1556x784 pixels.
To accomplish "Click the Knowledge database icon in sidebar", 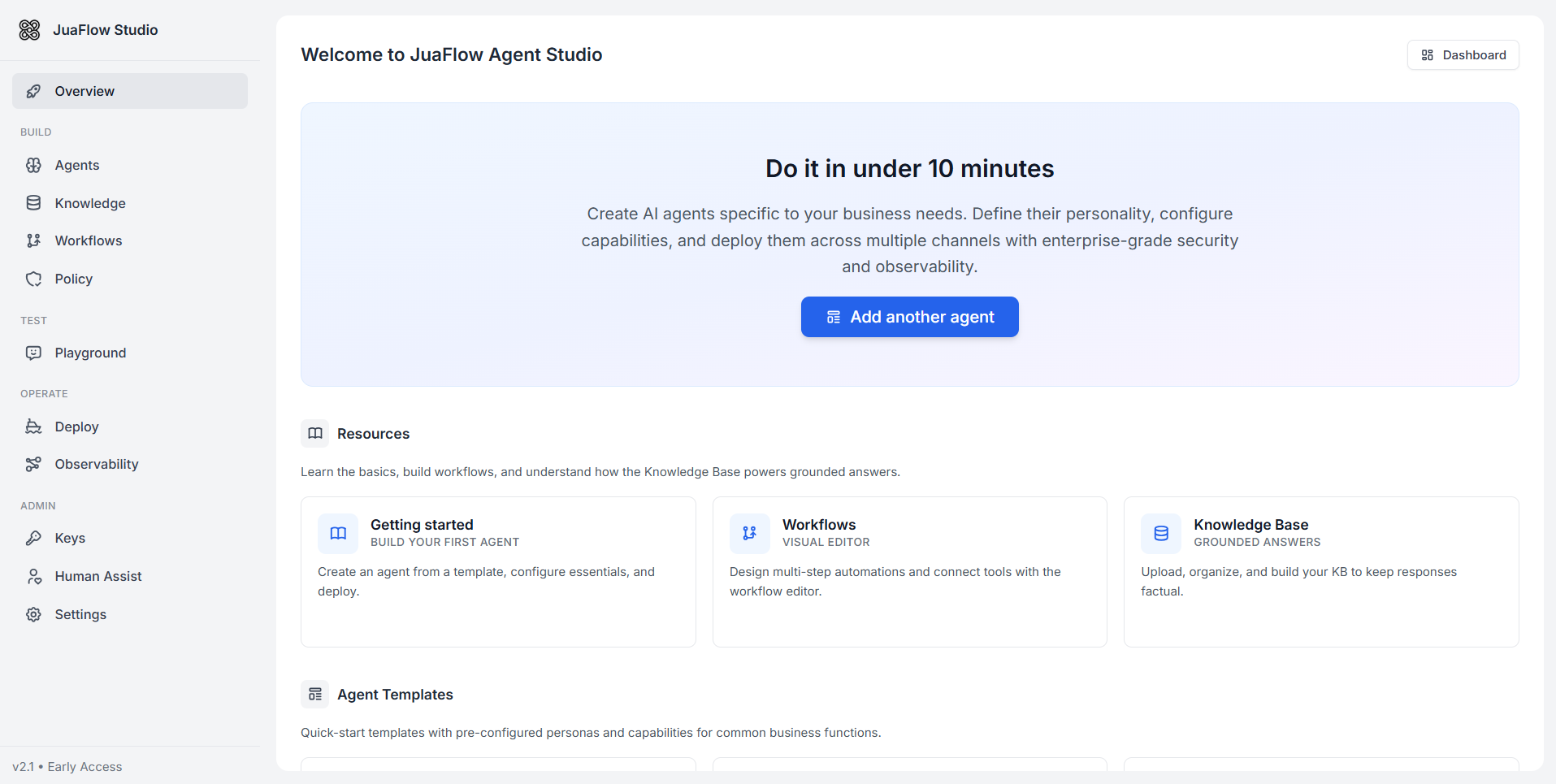I will click(x=33, y=203).
